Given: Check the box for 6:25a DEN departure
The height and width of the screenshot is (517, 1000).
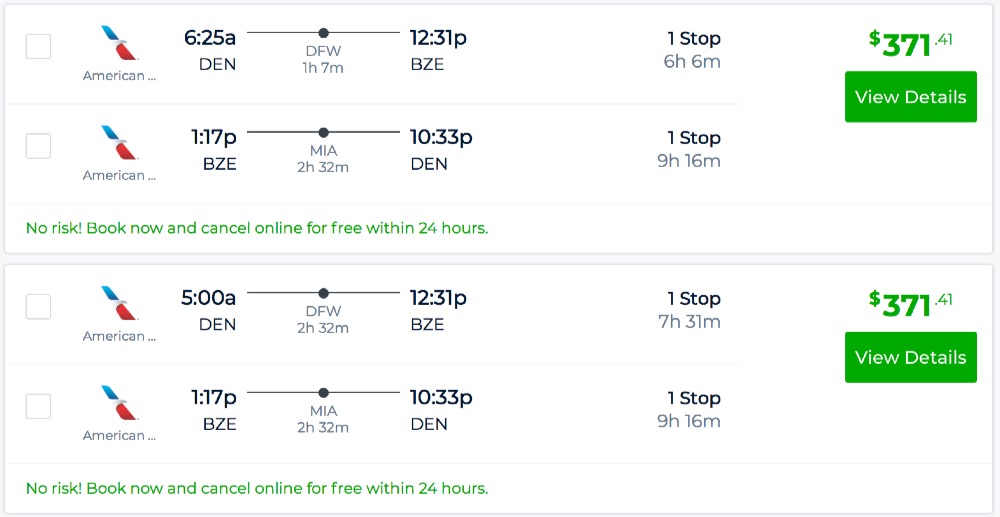Looking at the screenshot, I should [x=38, y=46].
